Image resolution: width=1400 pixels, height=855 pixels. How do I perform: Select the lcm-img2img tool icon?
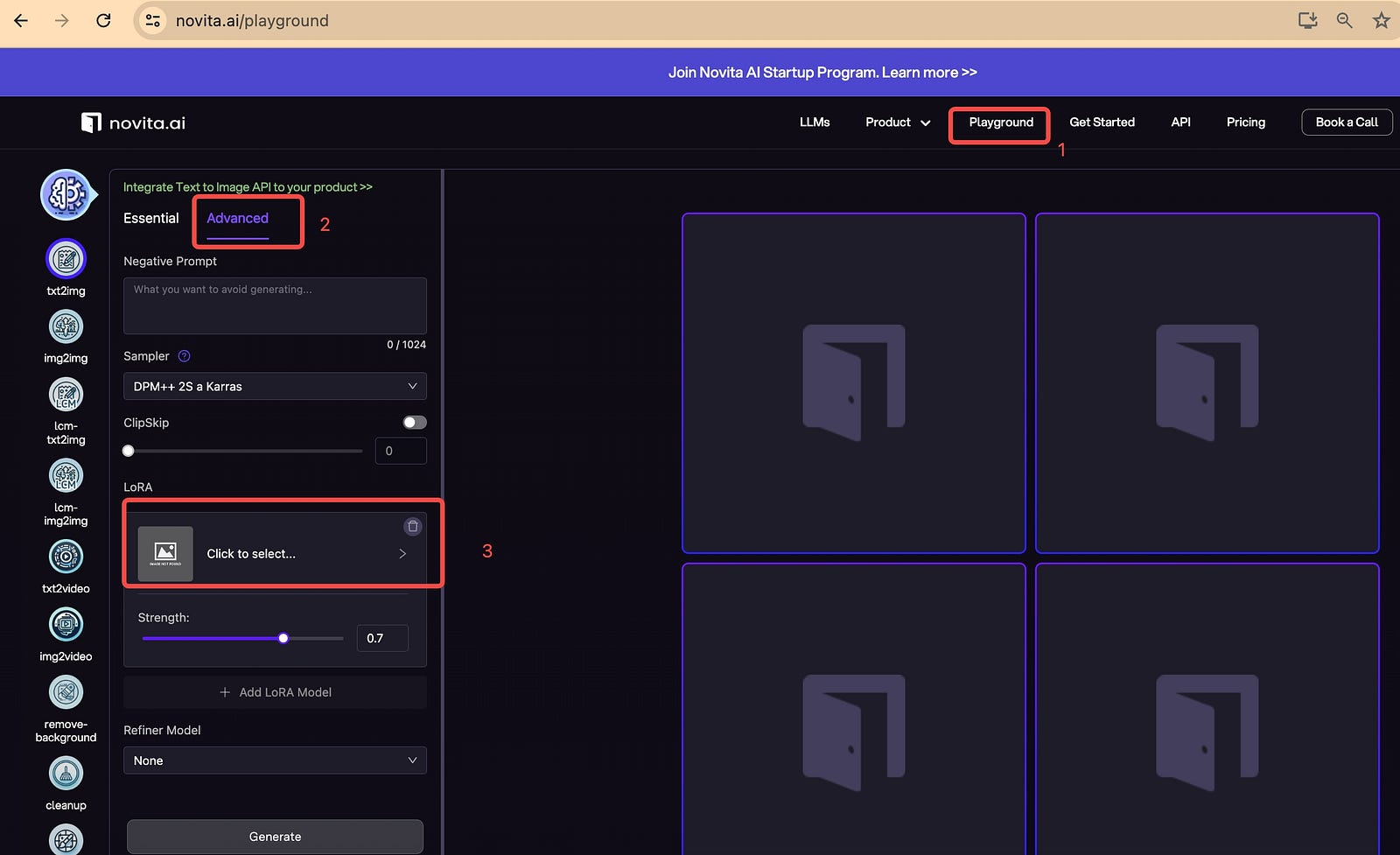[66, 476]
